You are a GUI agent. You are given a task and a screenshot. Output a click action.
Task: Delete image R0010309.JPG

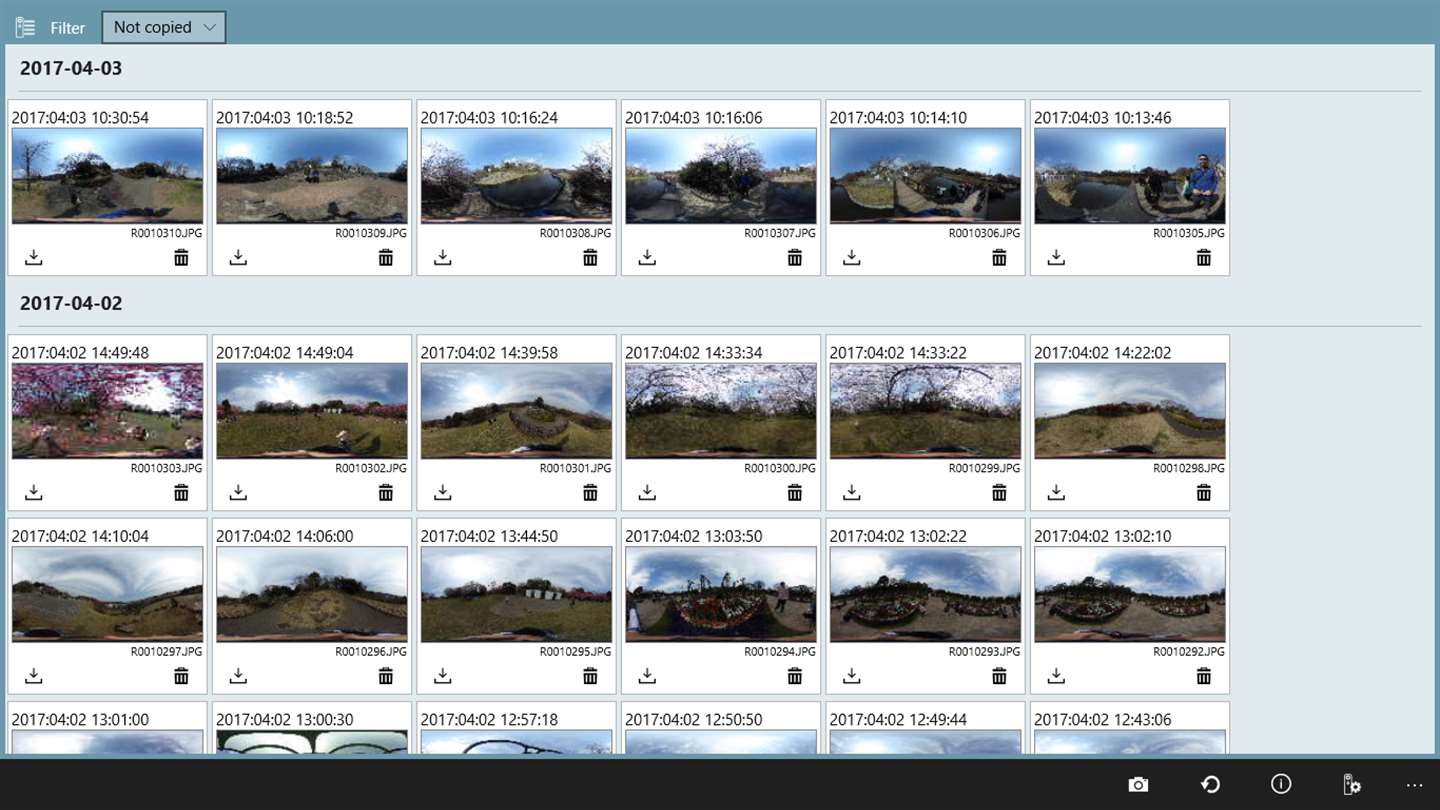pyautogui.click(x=386, y=258)
